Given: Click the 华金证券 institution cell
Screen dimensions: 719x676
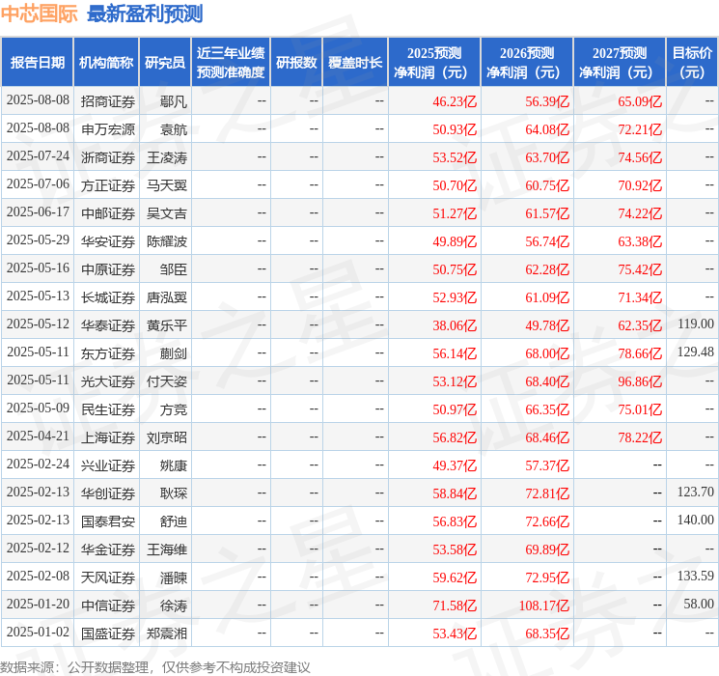Looking at the screenshot, I should pos(108,549).
